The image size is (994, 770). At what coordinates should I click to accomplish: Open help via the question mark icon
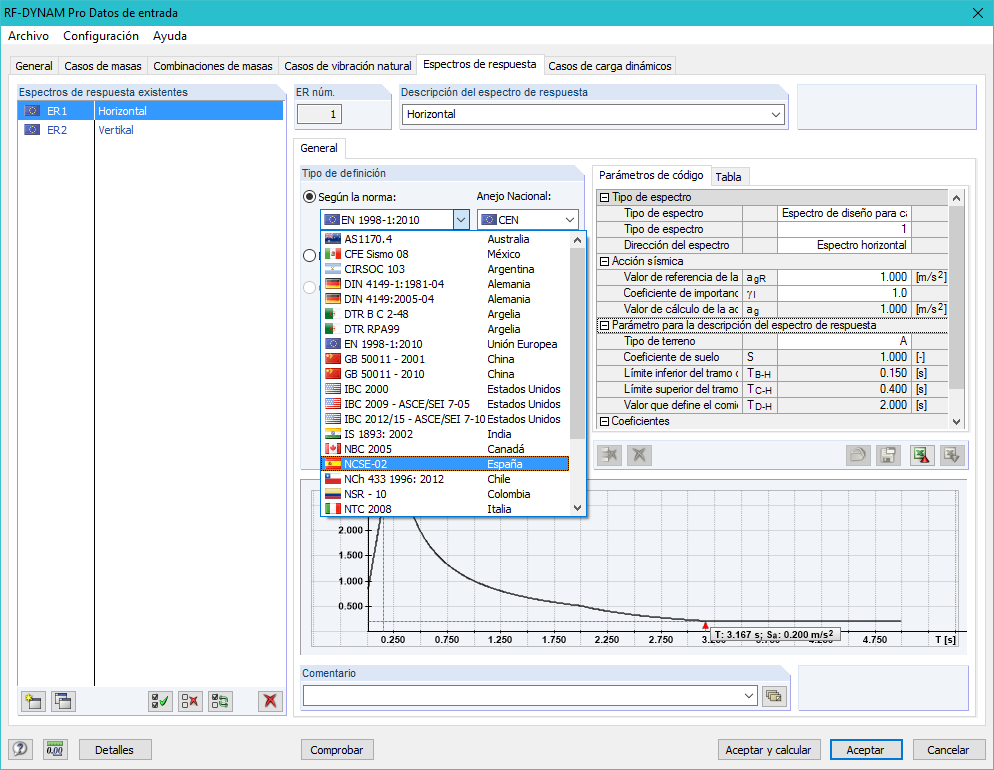pos(20,750)
